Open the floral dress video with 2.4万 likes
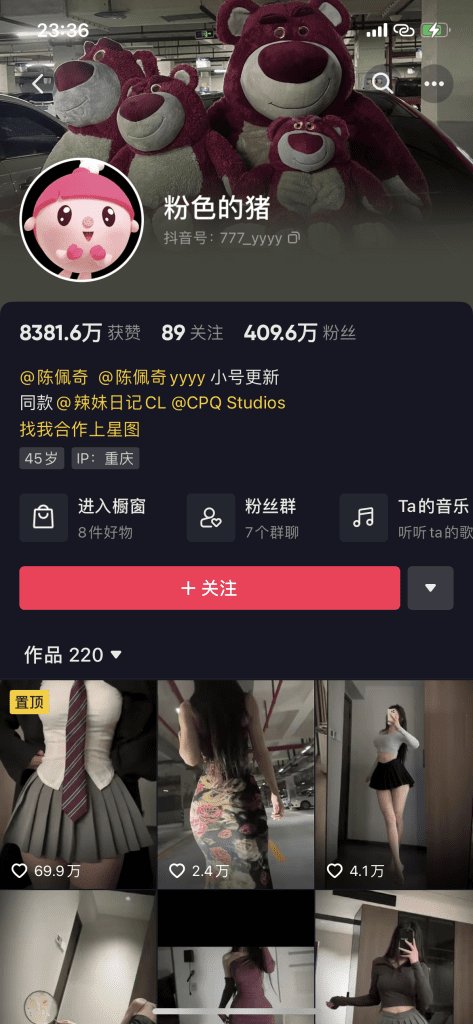 point(236,784)
